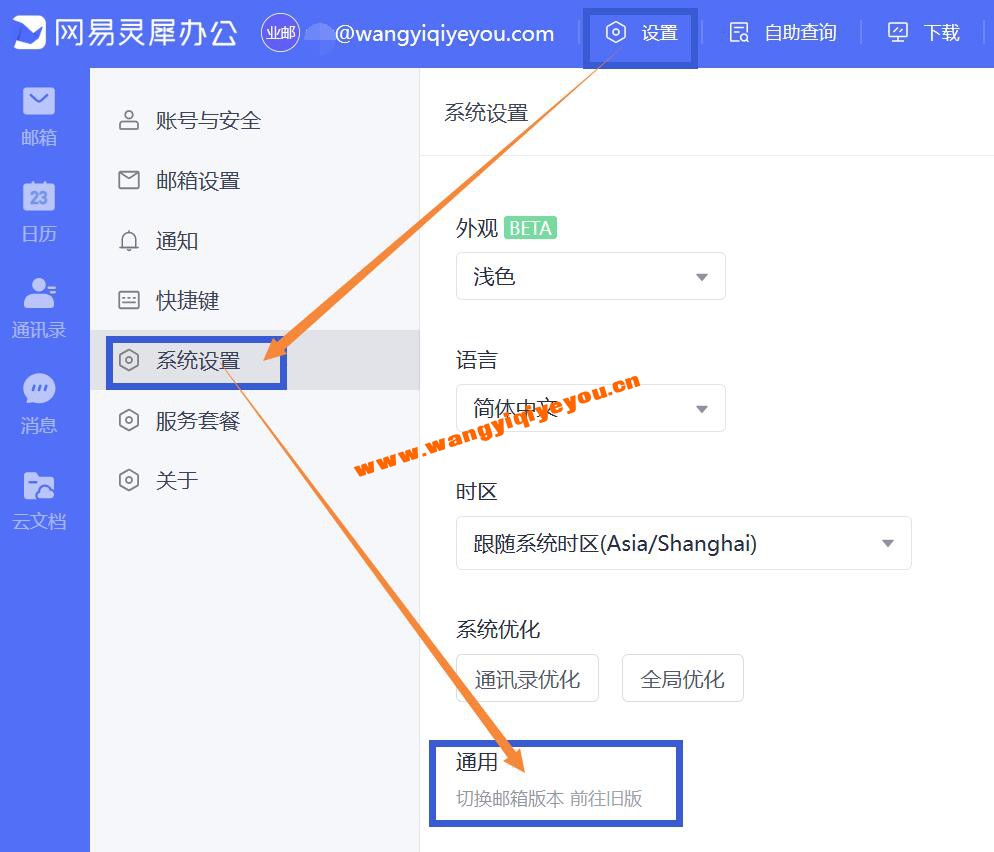994x852 pixels.
Task: Click the @wangyiqiyeyou.com account address
Action: [444, 34]
